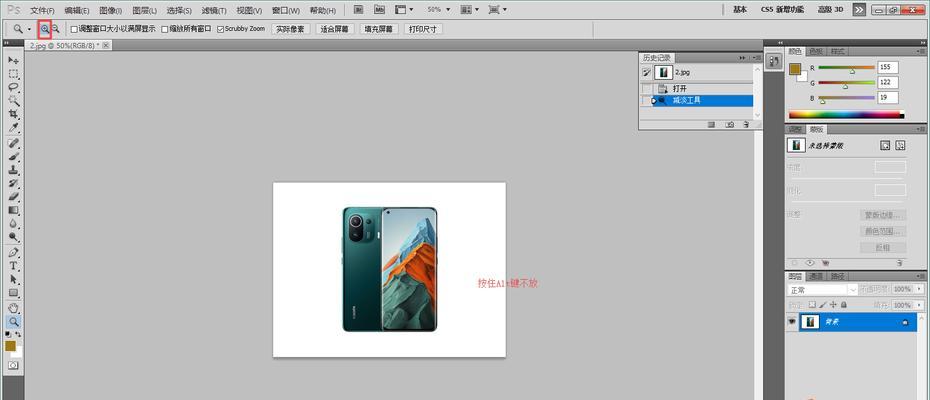Click the Zoom In magnifier option
The width and height of the screenshot is (930, 400).
click(x=45, y=28)
